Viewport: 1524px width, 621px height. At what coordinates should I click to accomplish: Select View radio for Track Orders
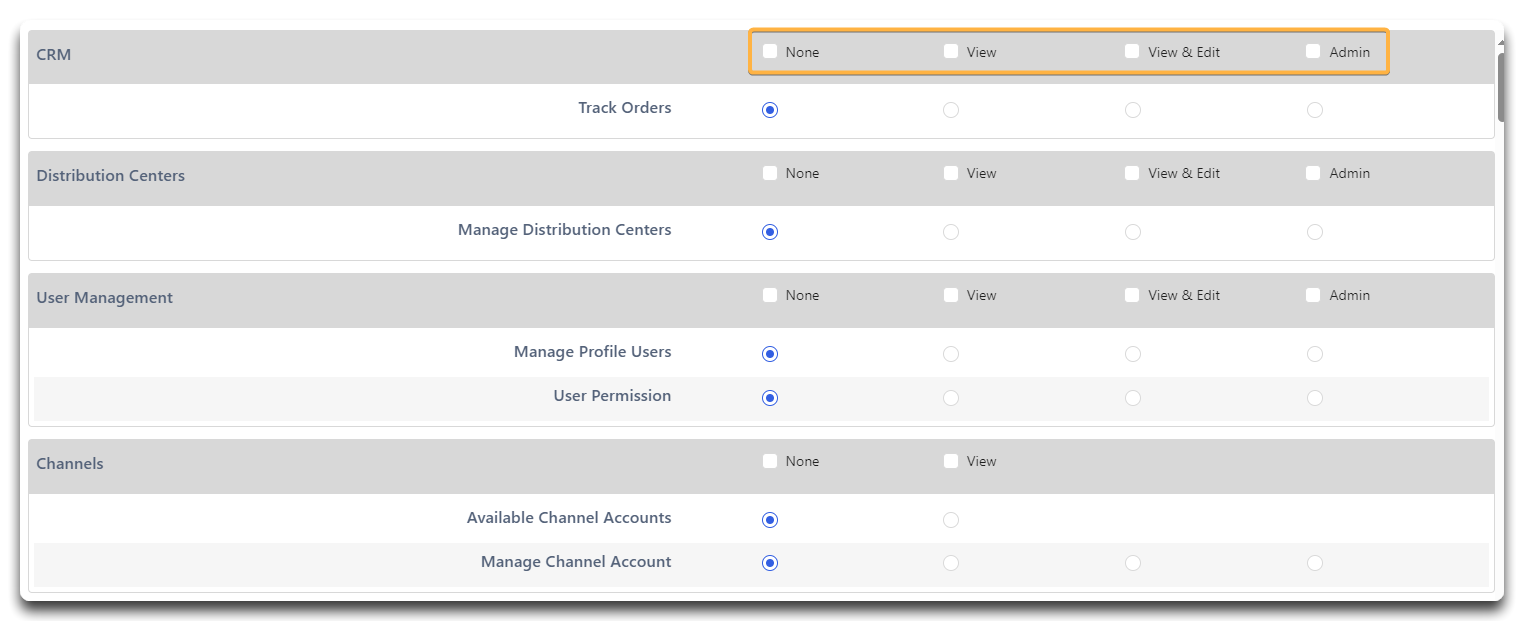click(x=951, y=110)
